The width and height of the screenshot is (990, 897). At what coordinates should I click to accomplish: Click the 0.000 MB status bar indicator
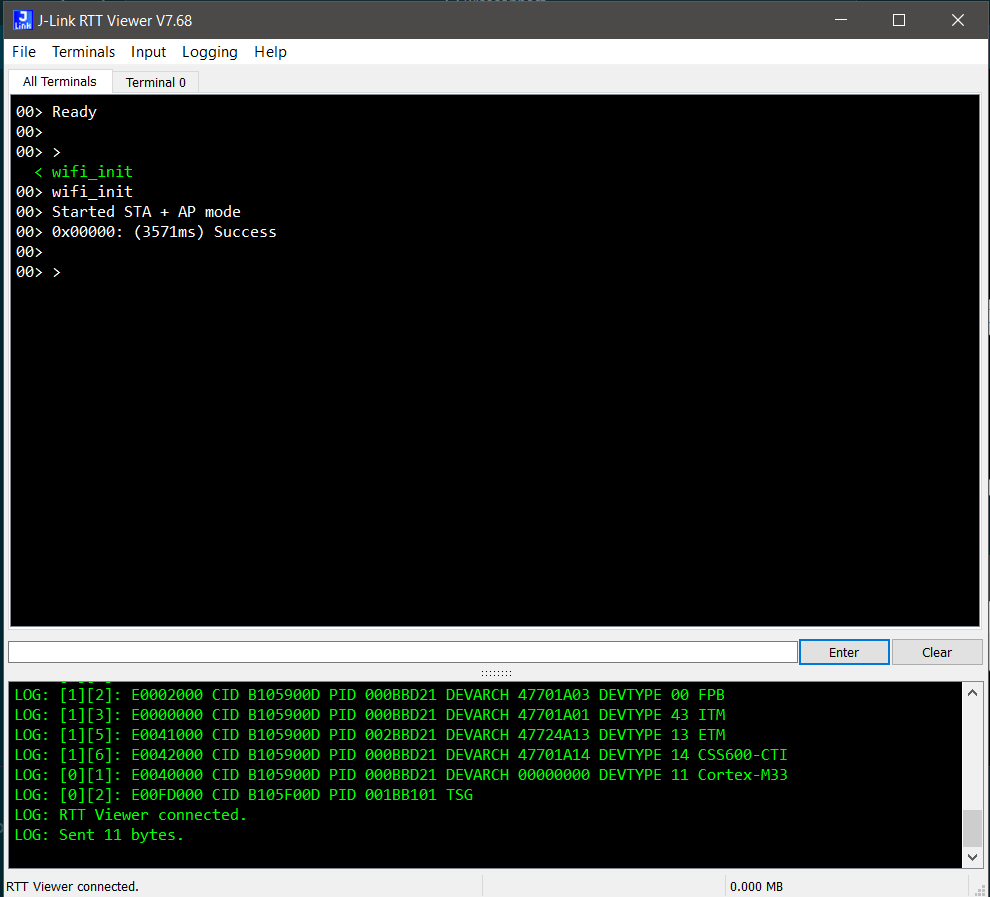[x=757, y=886]
